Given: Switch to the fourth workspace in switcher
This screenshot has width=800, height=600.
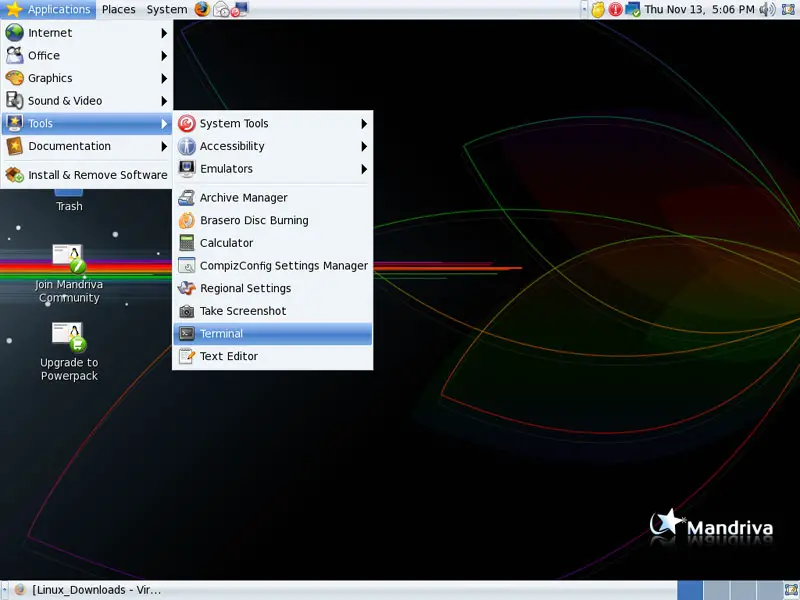Looking at the screenshot, I should pos(768,590).
